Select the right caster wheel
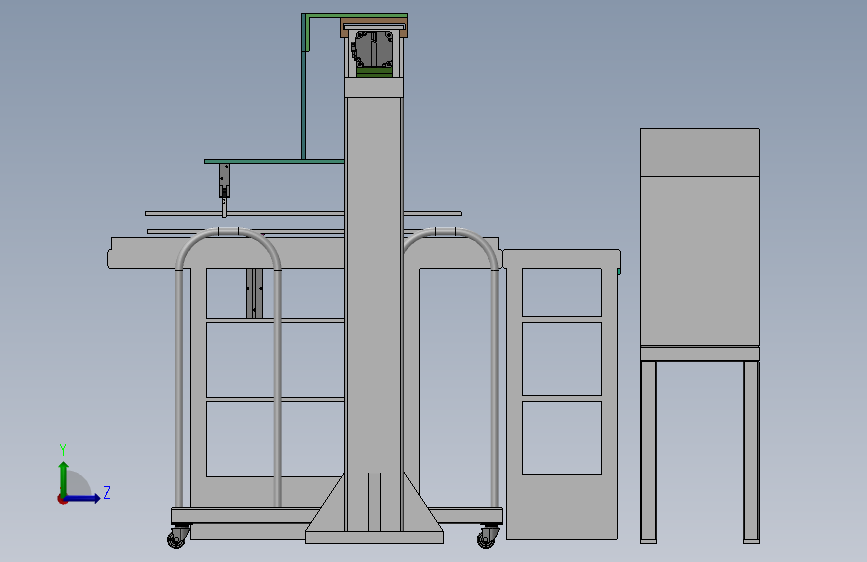Image resolution: width=867 pixels, height=562 pixels. pyautogui.click(x=488, y=537)
